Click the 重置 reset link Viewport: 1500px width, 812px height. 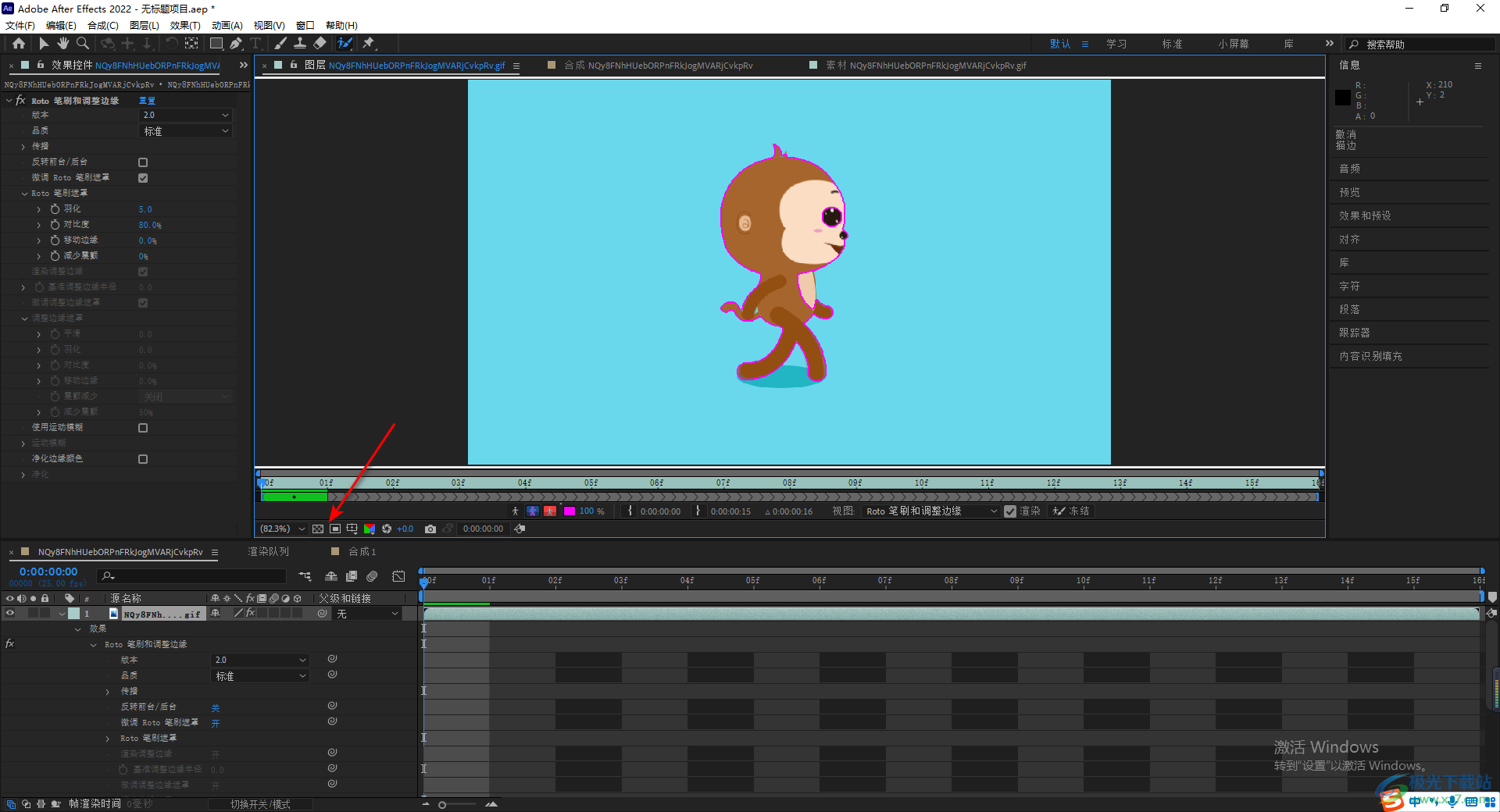point(147,101)
